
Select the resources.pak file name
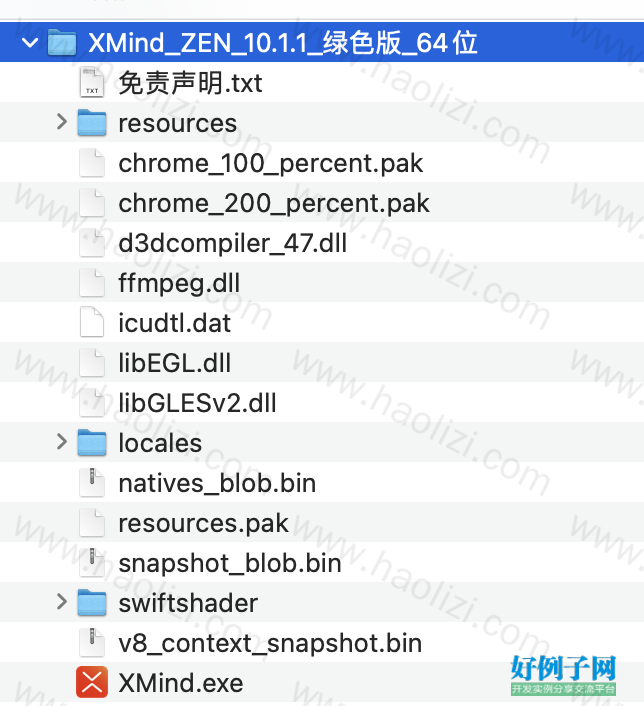[x=203, y=524]
